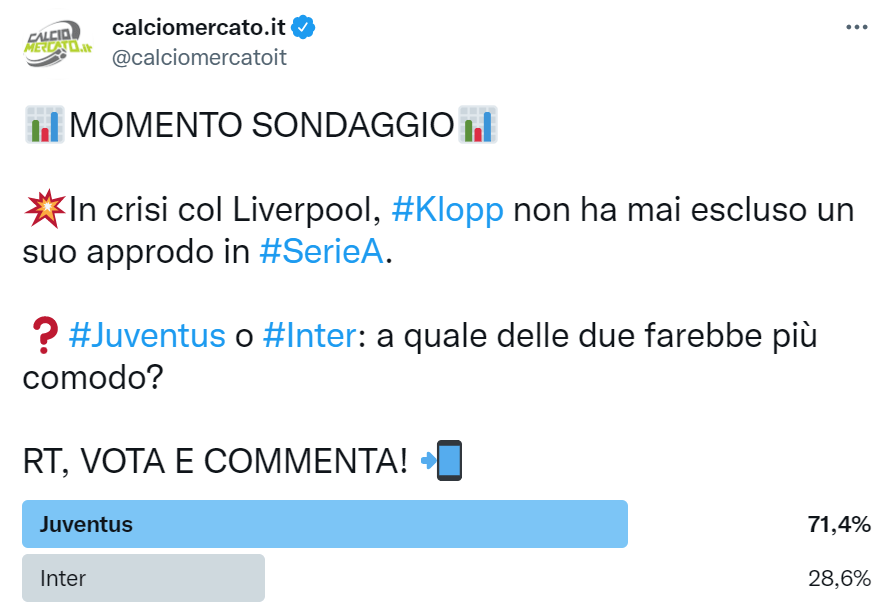Click the 28,6% Inter result percentage
This screenshot has height=613, width=889.
pos(838,578)
